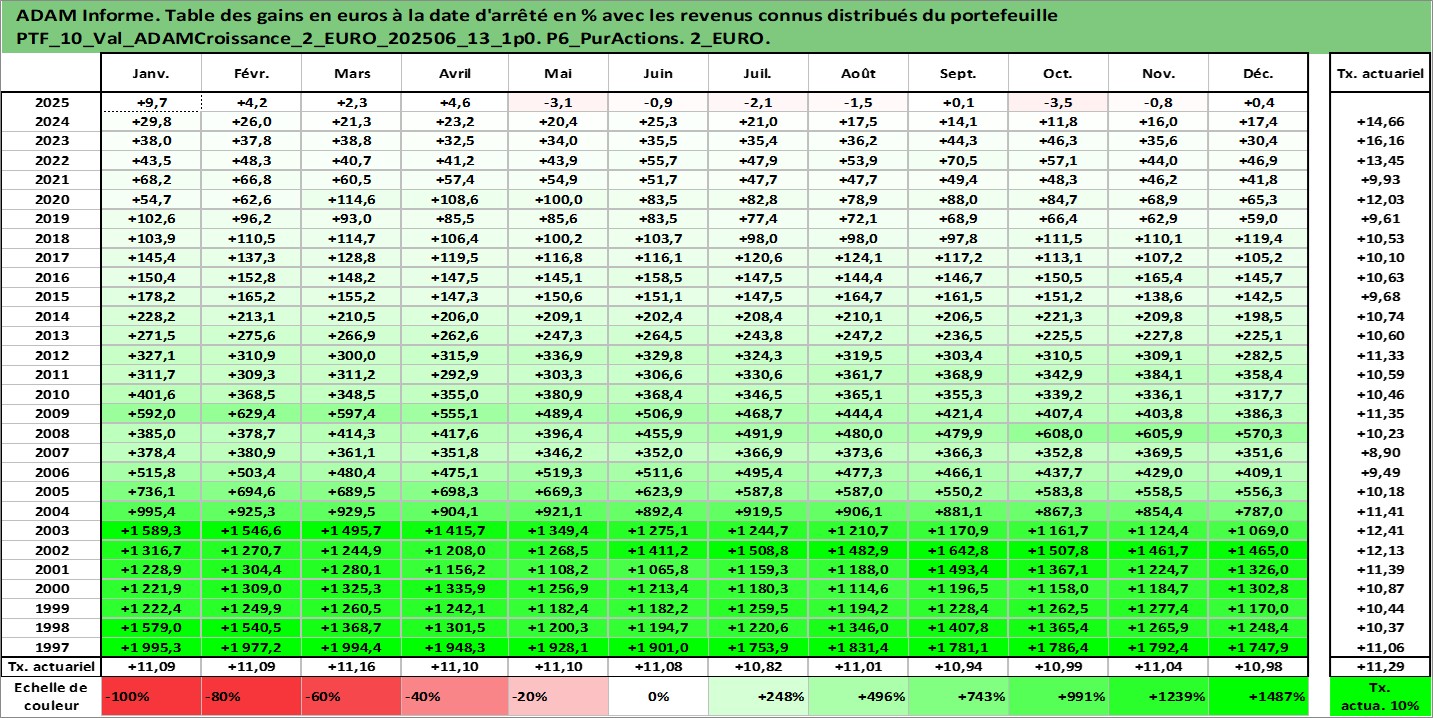
Task: Select the +10,82 bottom rate under Juil.
Action: point(758,666)
